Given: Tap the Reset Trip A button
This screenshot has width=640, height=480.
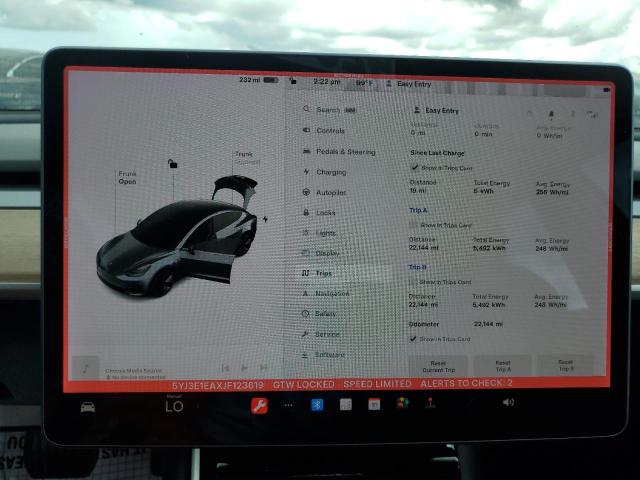Looking at the screenshot, I should point(502,365).
